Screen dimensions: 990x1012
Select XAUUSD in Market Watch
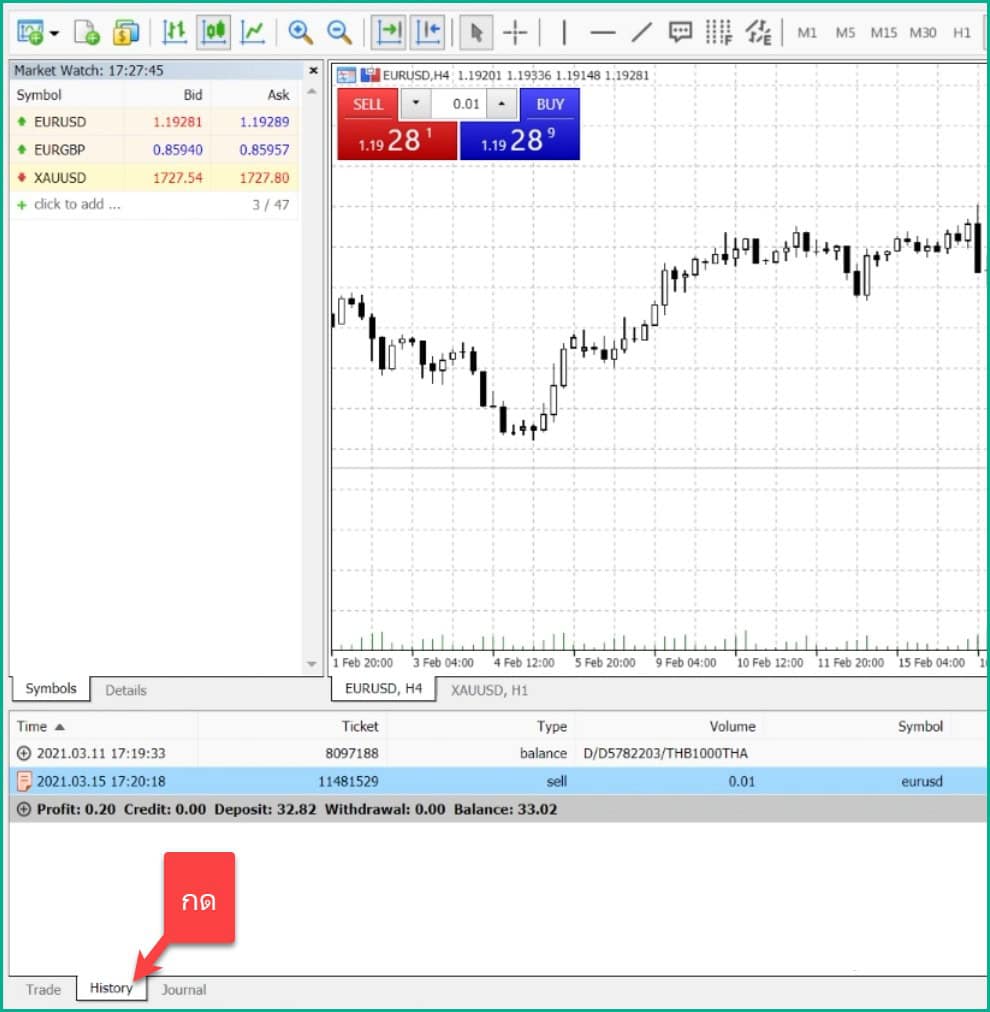pyautogui.click(x=155, y=177)
